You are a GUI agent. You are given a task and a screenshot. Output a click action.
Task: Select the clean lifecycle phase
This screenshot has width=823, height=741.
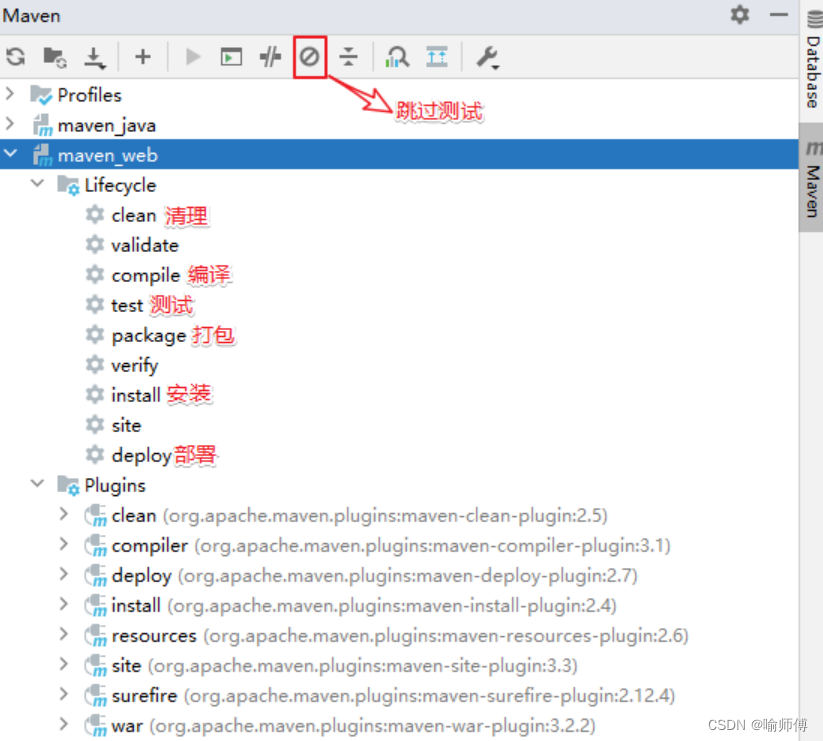click(134, 215)
